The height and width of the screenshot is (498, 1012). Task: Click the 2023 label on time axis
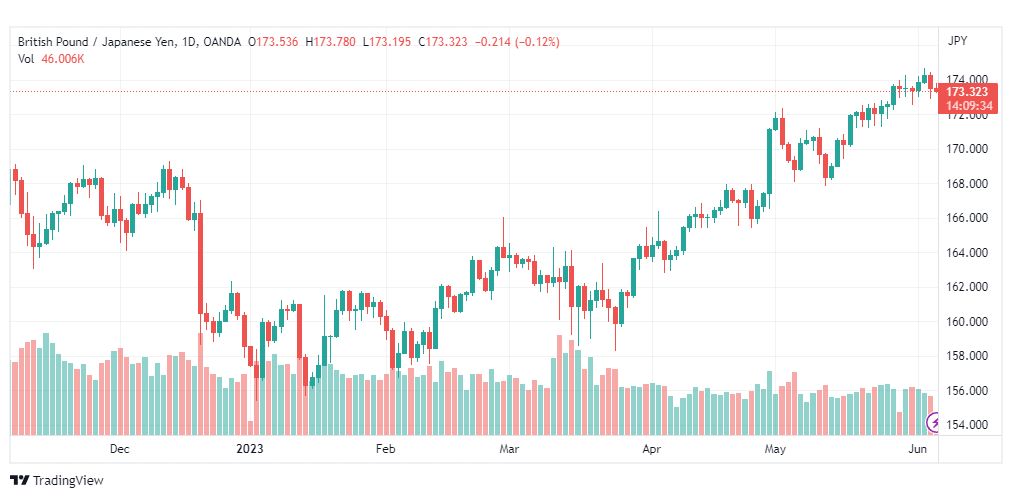(250, 448)
